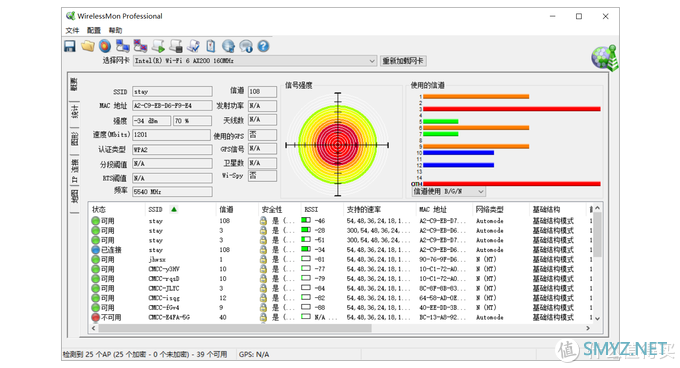
Task: Select the CMCC-rqzD network row
Action: 340,279
